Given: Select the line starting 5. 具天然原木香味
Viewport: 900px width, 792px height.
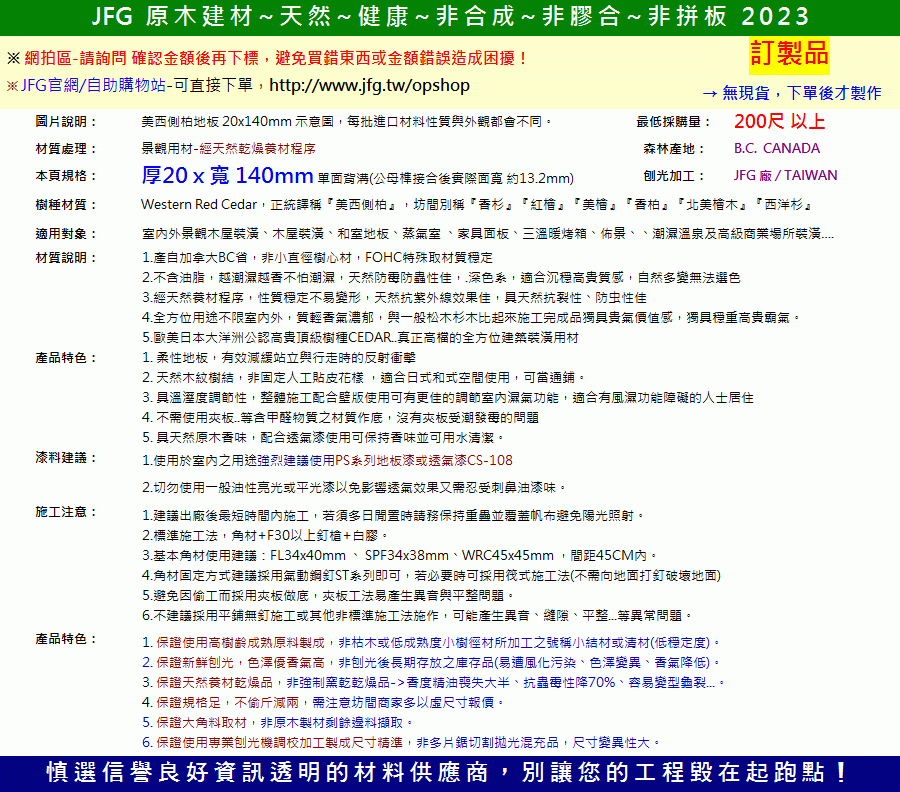Looking at the screenshot, I should (323, 437).
